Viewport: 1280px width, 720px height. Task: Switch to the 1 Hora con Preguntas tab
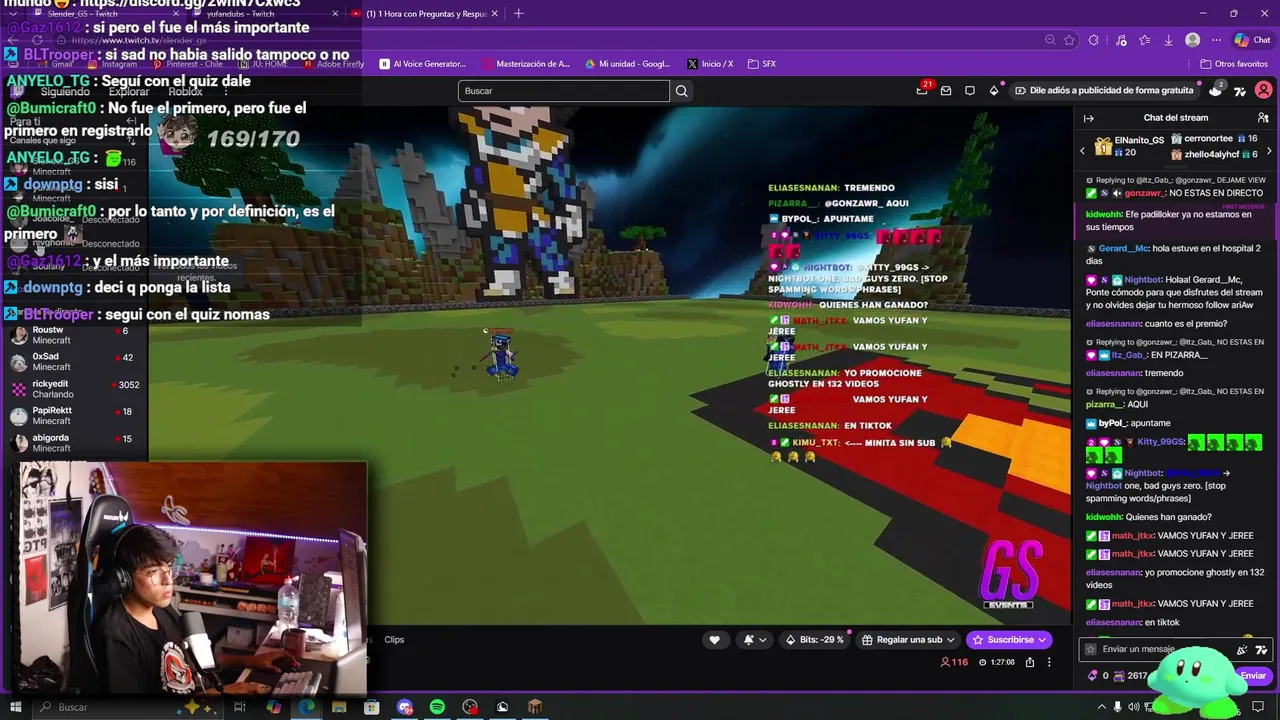click(x=426, y=14)
